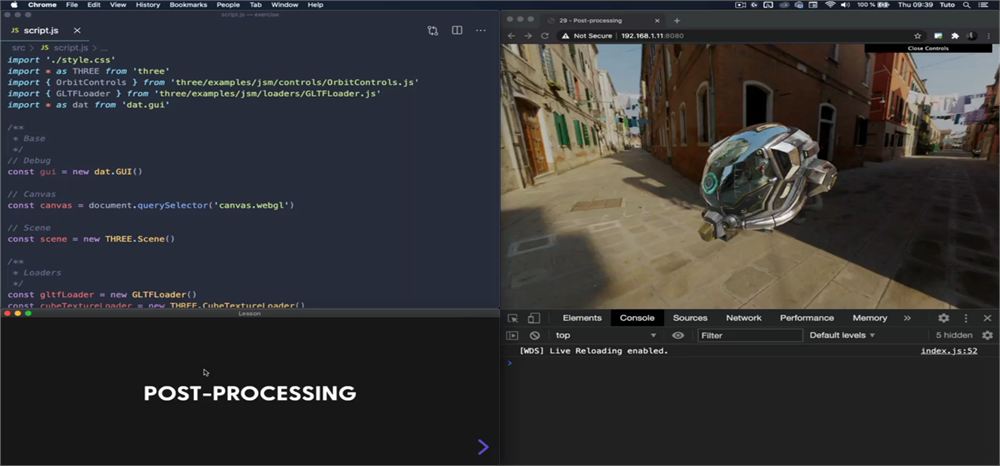Open the Edit menu in menu bar
Viewport: 1000px width, 466px height.
pos(94,4)
